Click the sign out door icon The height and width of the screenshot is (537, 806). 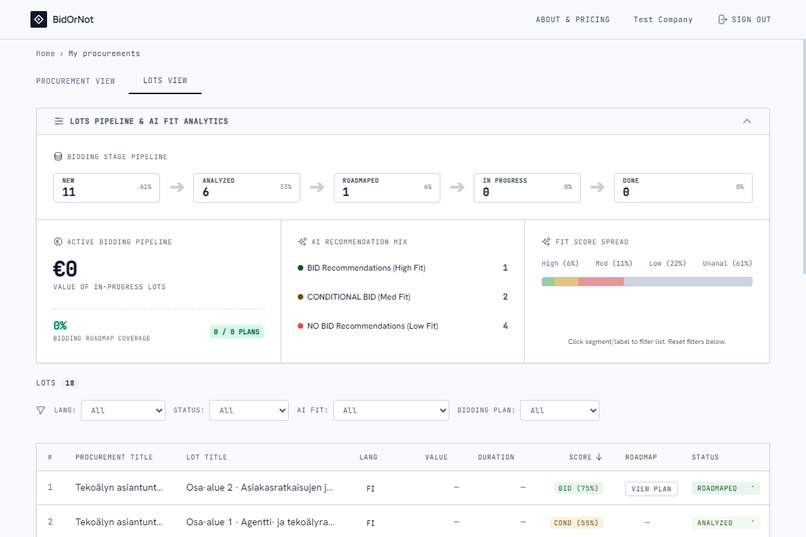coord(722,20)
